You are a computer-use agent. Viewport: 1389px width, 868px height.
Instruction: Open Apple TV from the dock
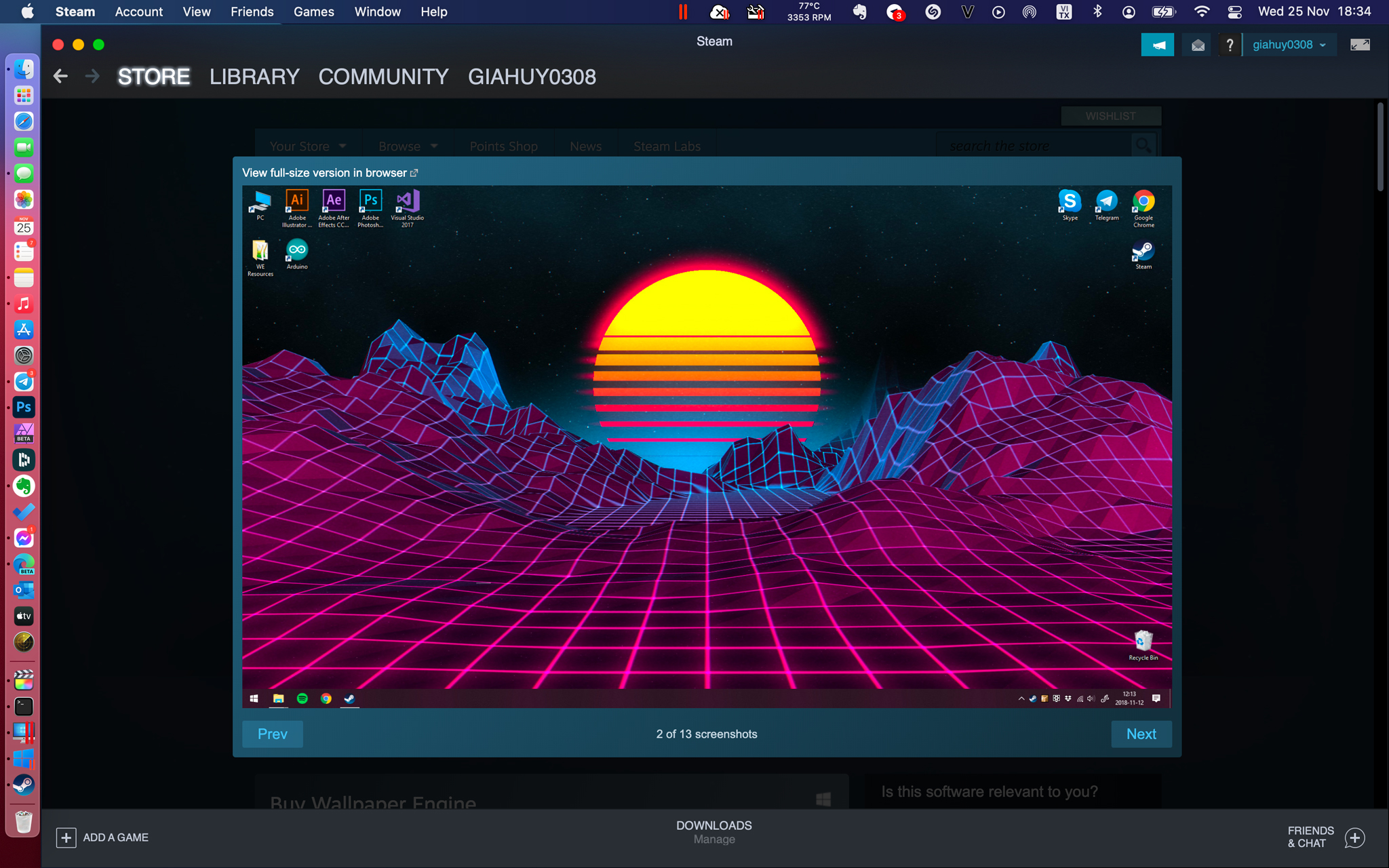pos(24,616)
